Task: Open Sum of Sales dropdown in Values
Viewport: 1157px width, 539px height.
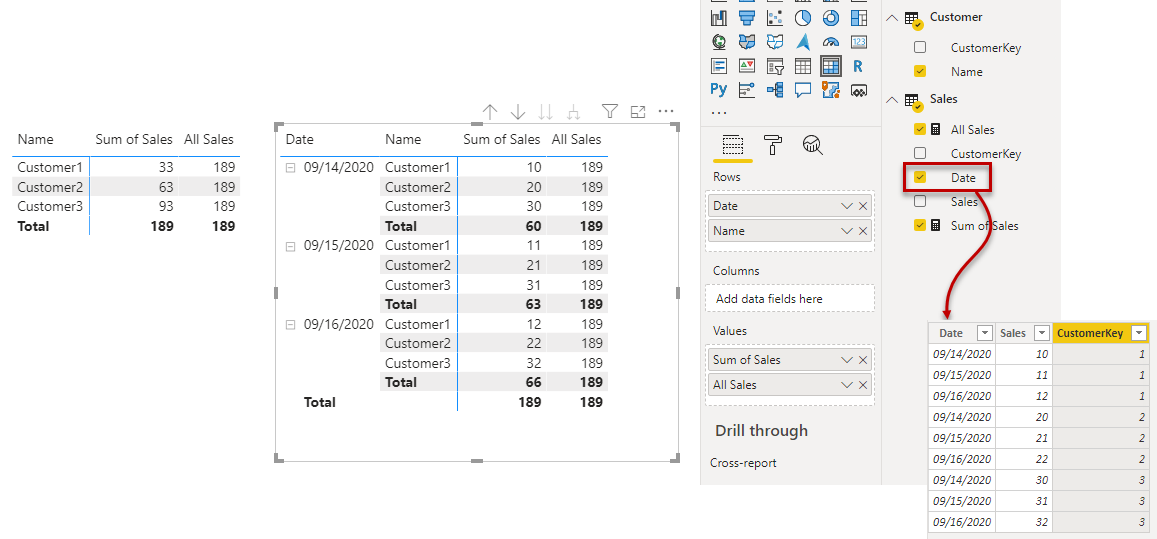Action: tap(847, 360)
